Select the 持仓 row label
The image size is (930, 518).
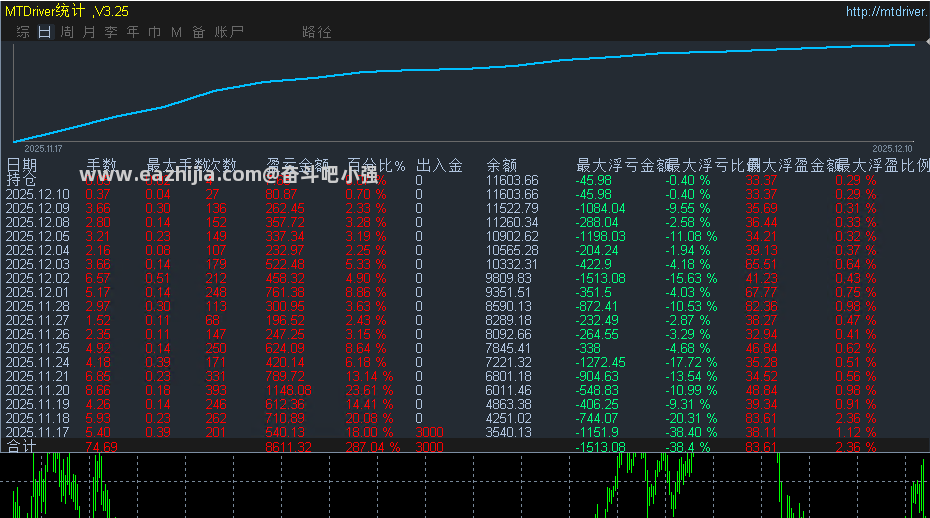(x=21, y=180)
